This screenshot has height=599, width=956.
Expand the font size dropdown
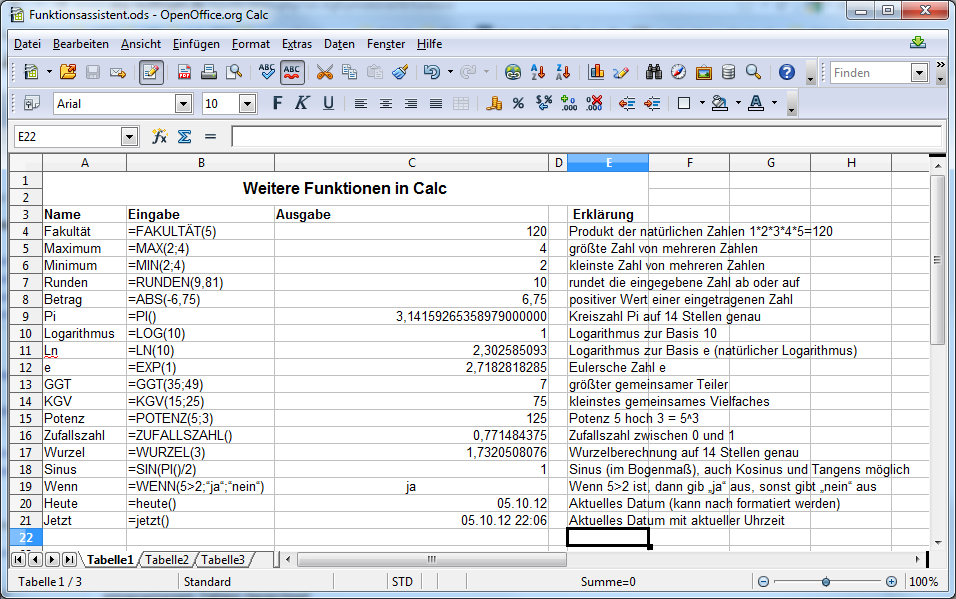coord(247,104)
